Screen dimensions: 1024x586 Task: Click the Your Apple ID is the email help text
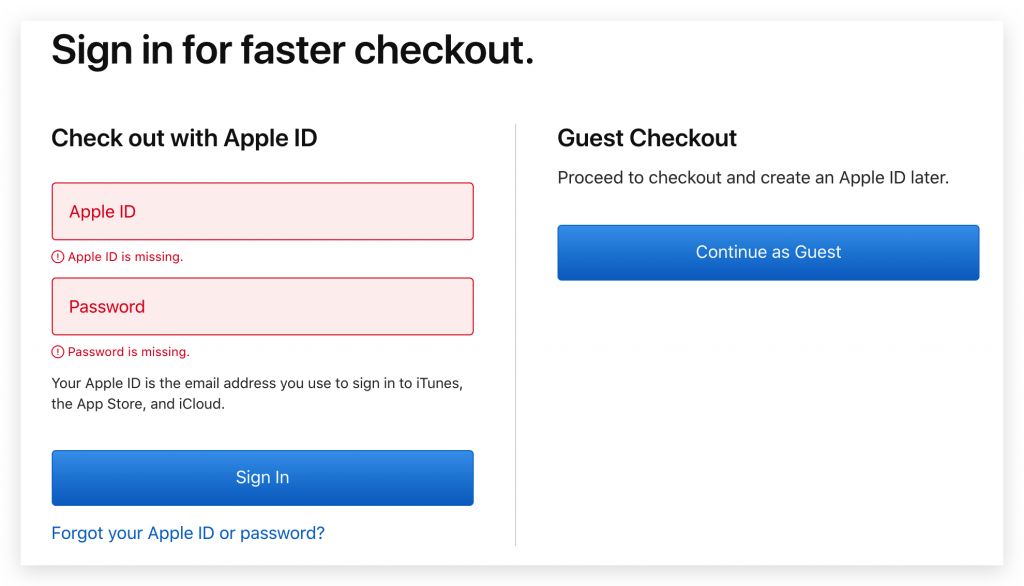point(257,393)
